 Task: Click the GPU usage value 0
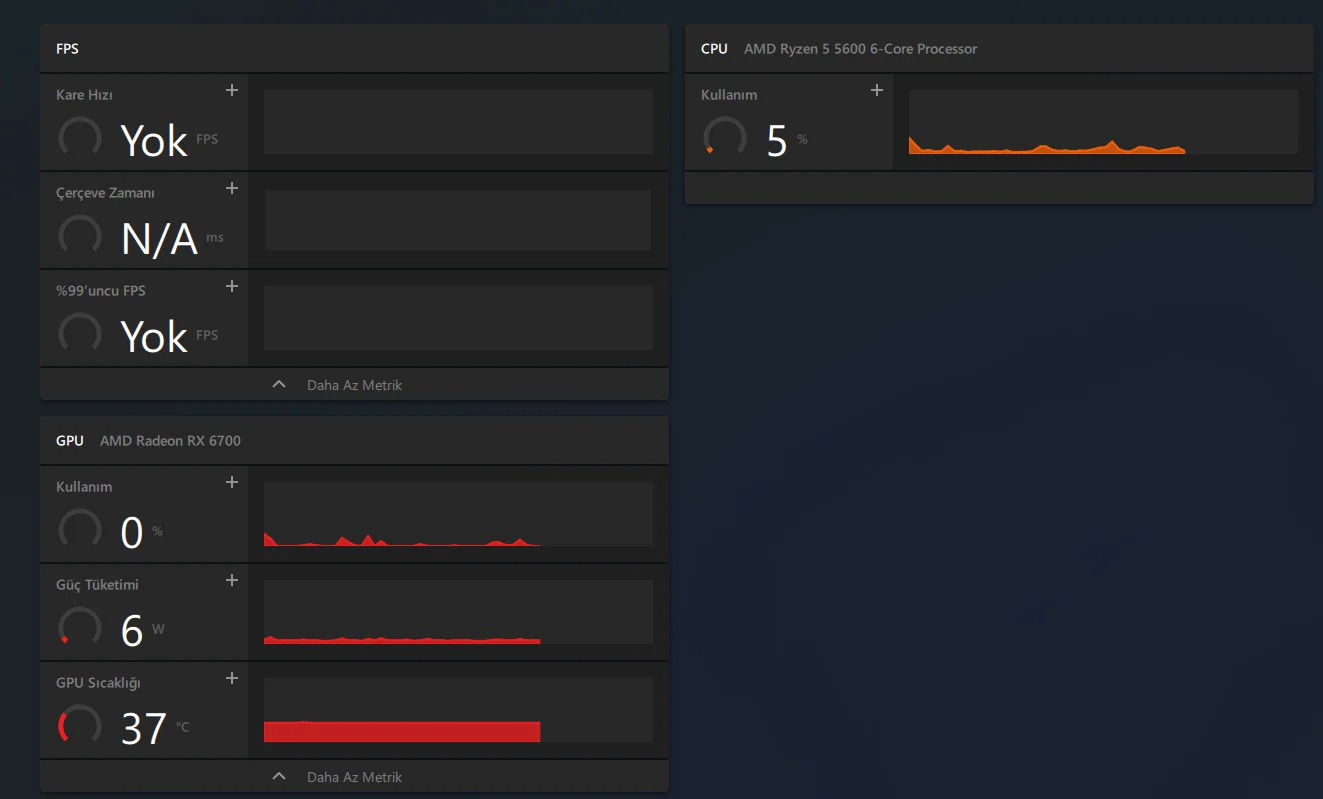132,533
